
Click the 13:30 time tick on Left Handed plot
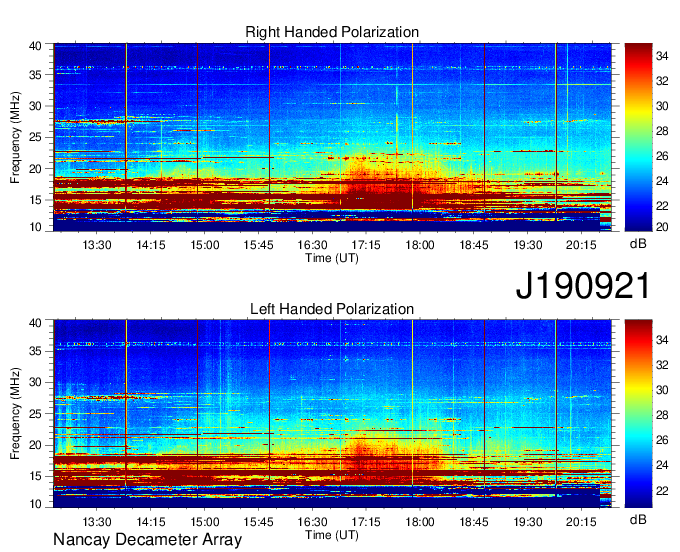click(97, 522)
